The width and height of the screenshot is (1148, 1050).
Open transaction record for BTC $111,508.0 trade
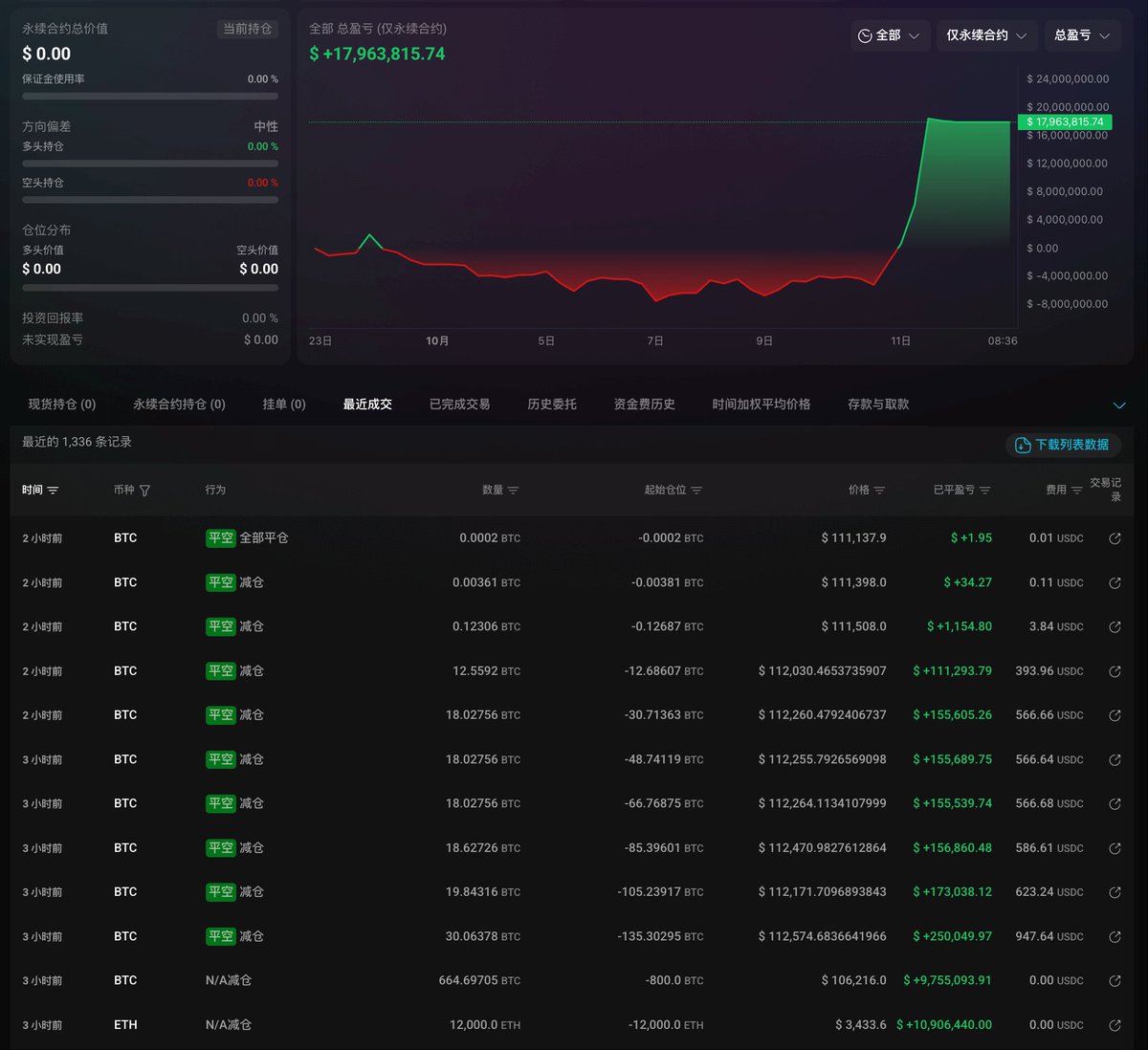coord(1115,626)
